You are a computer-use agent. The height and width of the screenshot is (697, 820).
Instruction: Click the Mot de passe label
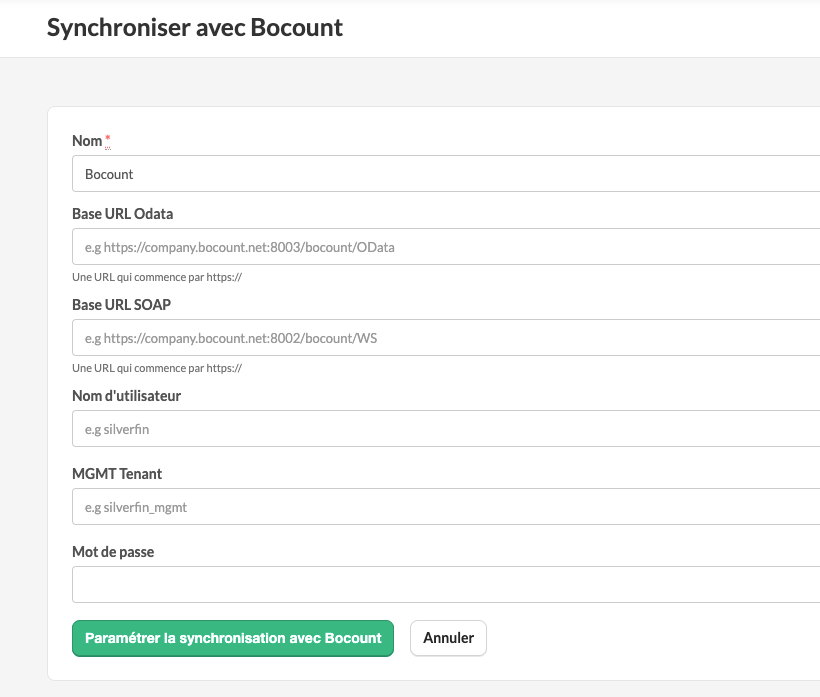113,552
